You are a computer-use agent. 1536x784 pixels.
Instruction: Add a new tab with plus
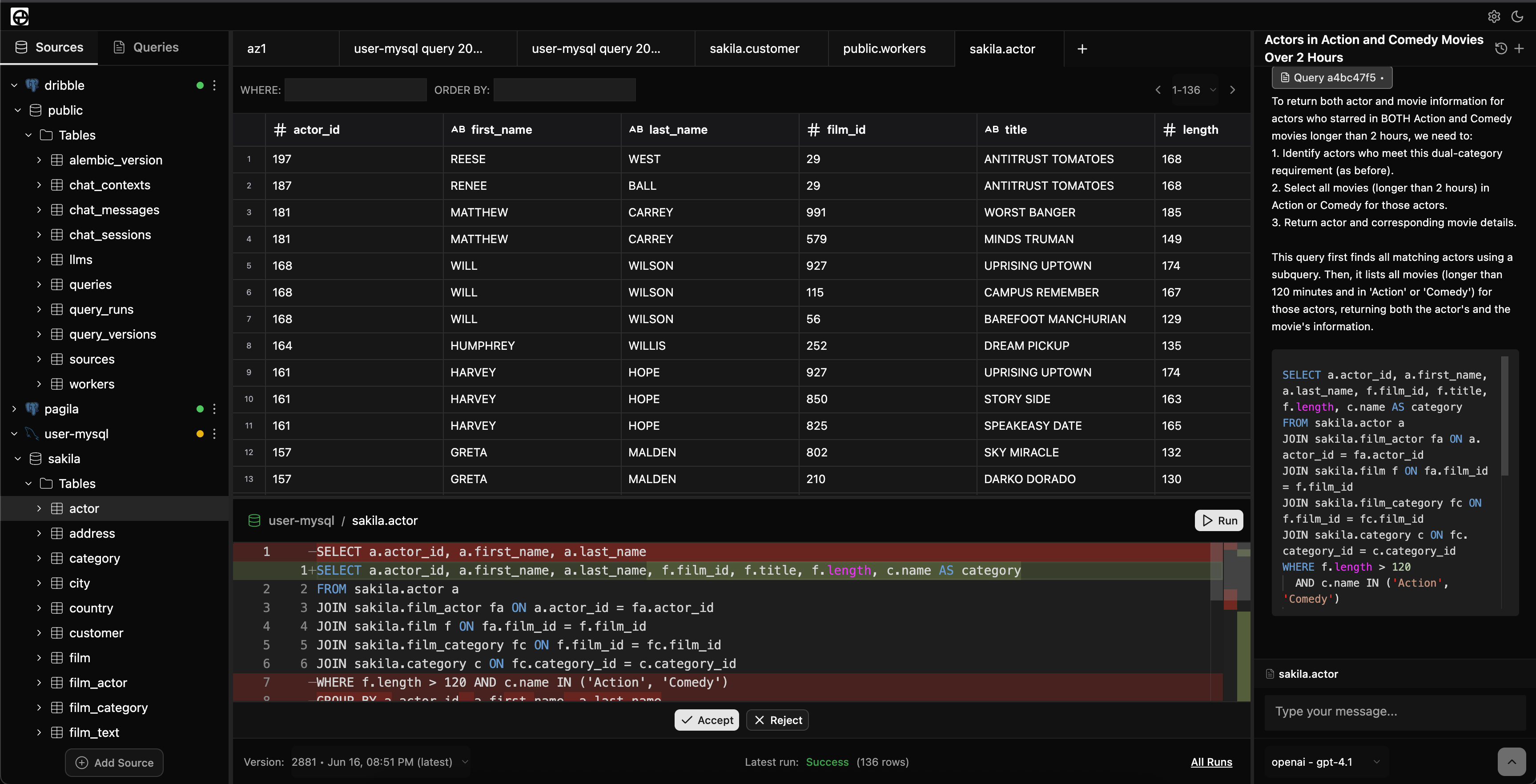pyautogui.click(x=1082, y=49)
